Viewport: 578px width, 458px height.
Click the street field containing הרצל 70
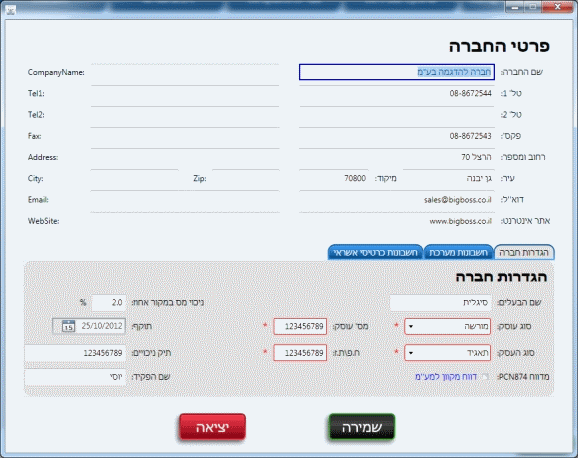(x=397, y=157)
